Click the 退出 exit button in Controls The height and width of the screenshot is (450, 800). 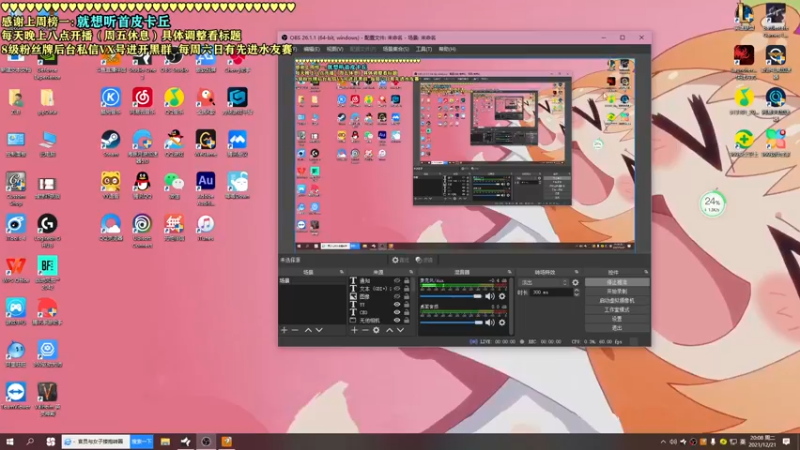[x=617, y=328]
